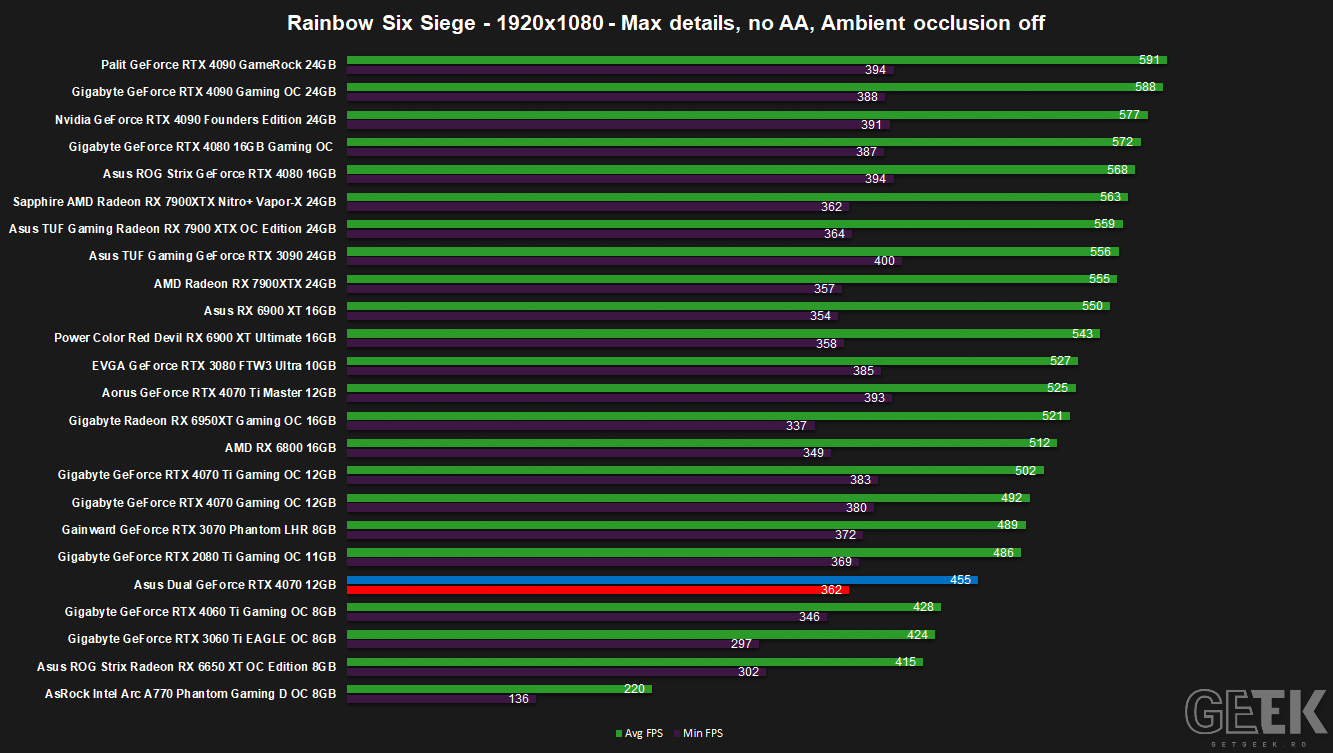
Task: Select the Nvidia RTX 4090 Founders Edition label
Action: coord(195,119)
